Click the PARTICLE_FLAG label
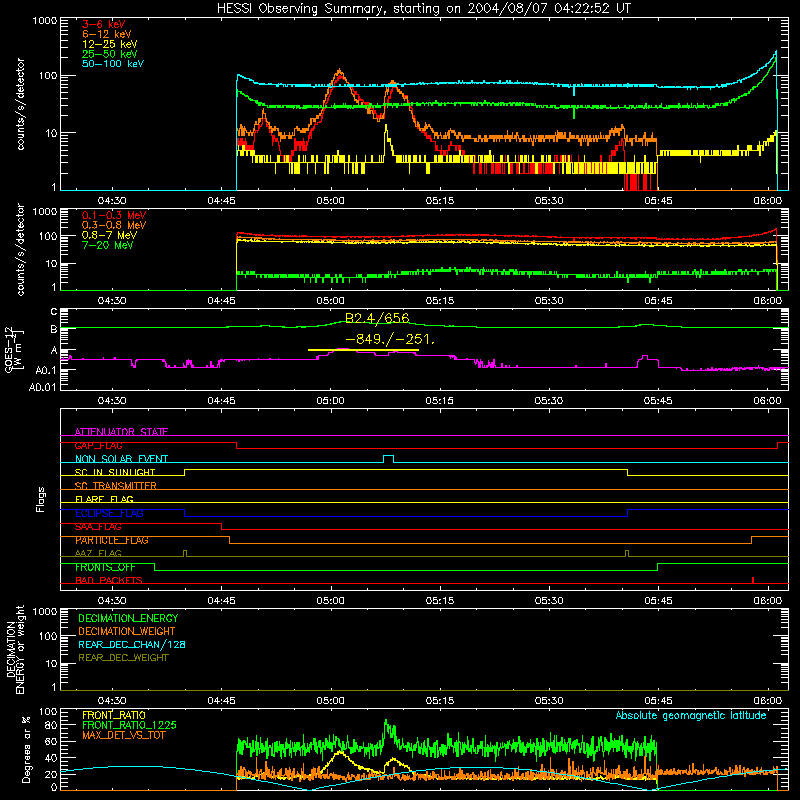Screen dimensions: 800x800 (x=112, y=540)
